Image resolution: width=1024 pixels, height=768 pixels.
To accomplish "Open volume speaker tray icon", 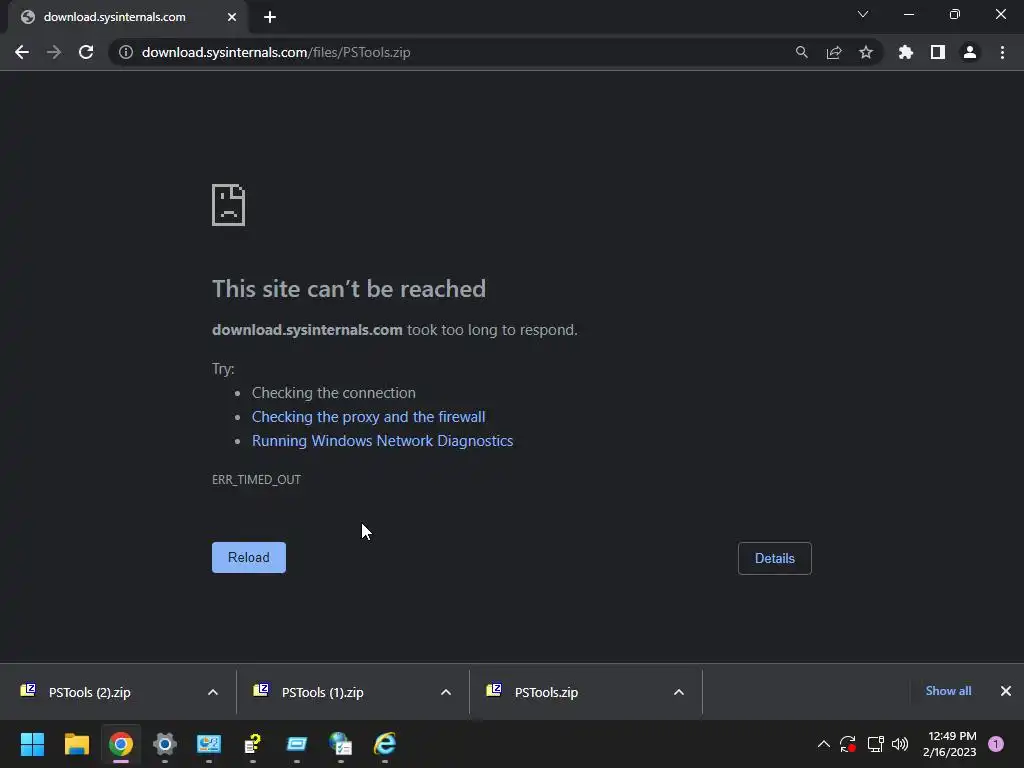I will [900, 744].
